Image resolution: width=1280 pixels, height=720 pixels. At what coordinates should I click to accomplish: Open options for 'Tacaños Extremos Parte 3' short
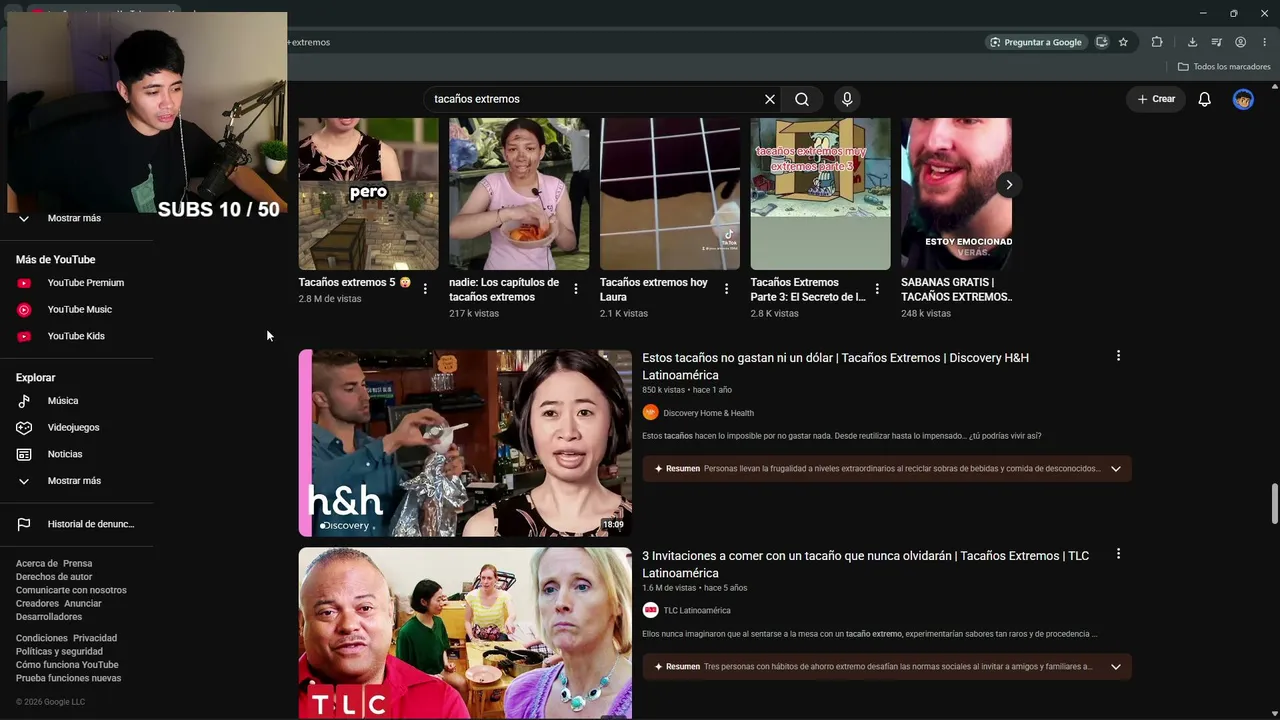(x=877, y=289)
